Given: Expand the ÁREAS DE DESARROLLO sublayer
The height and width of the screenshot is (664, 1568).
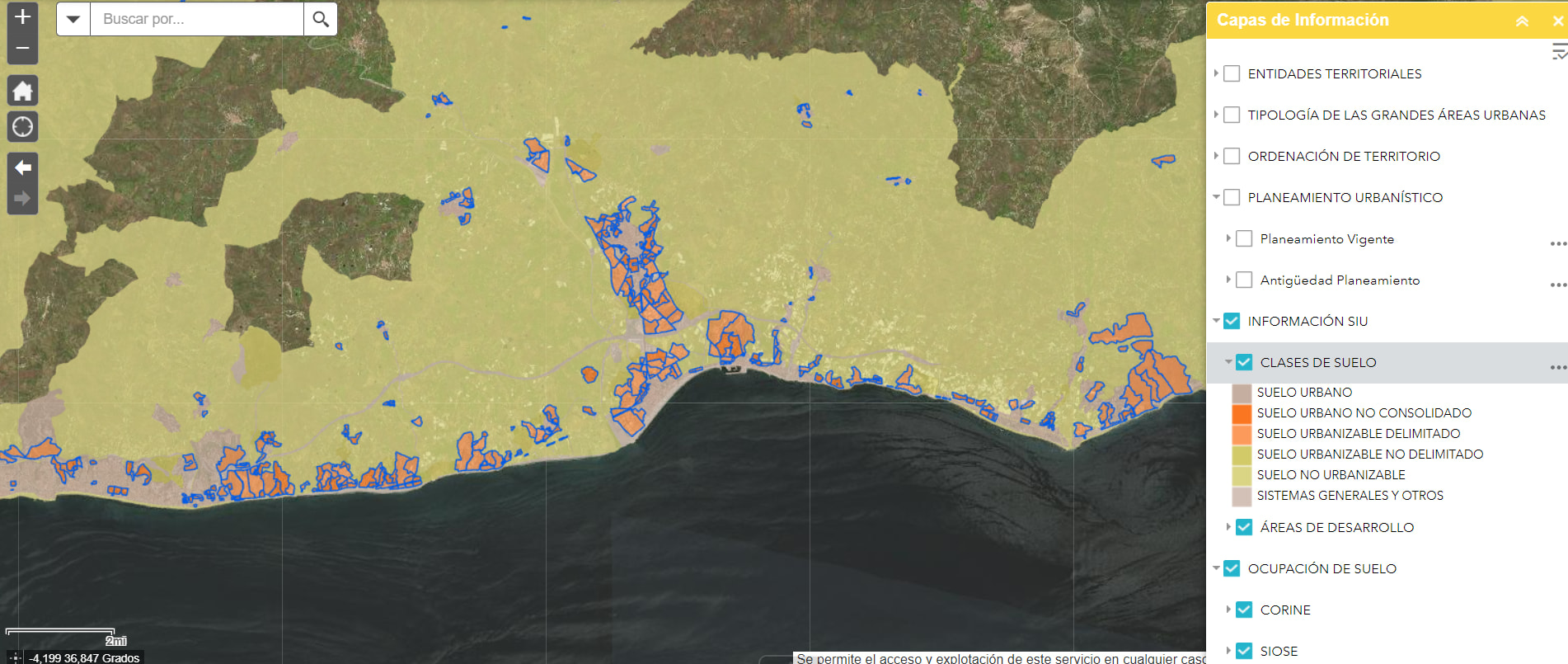Looking at the screenshot, I should point(1228,527).
